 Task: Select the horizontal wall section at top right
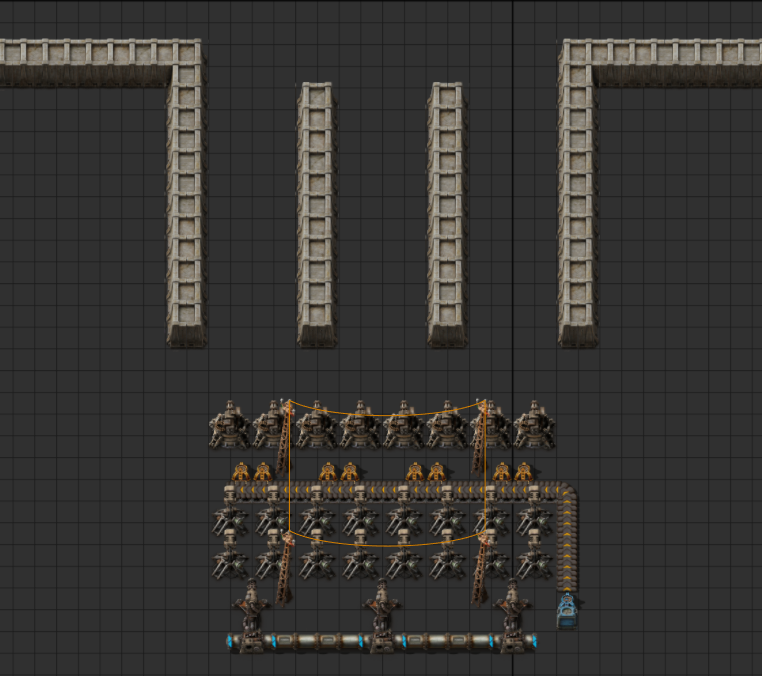pyautogui.click(x=677, y=63)
